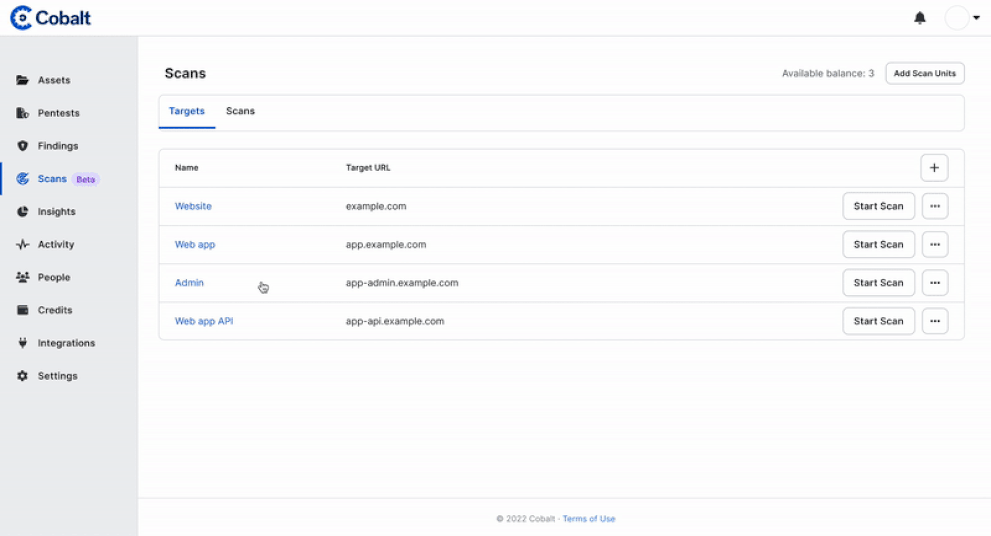
Task: Open Assets folder icon in sidebar
Action: point(22,80)
